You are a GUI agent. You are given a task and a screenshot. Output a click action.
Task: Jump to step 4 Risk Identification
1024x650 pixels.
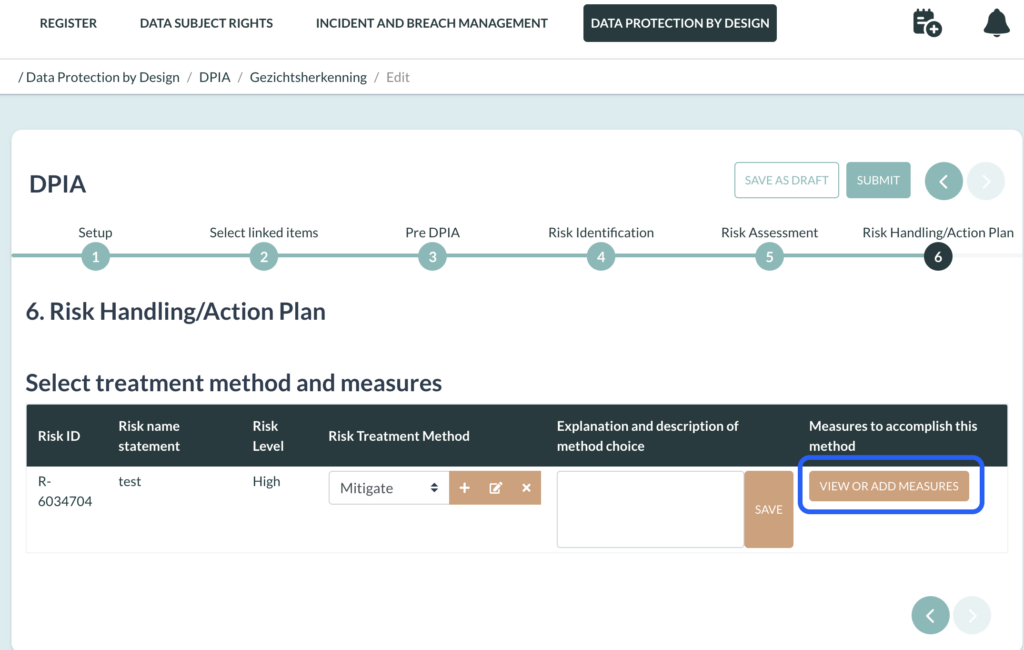pos(601,257)
